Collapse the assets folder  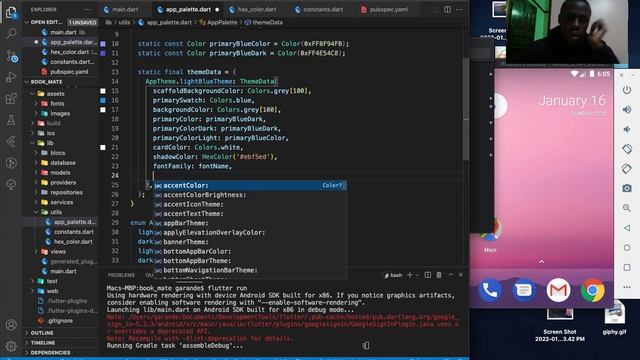pos(33,93)
